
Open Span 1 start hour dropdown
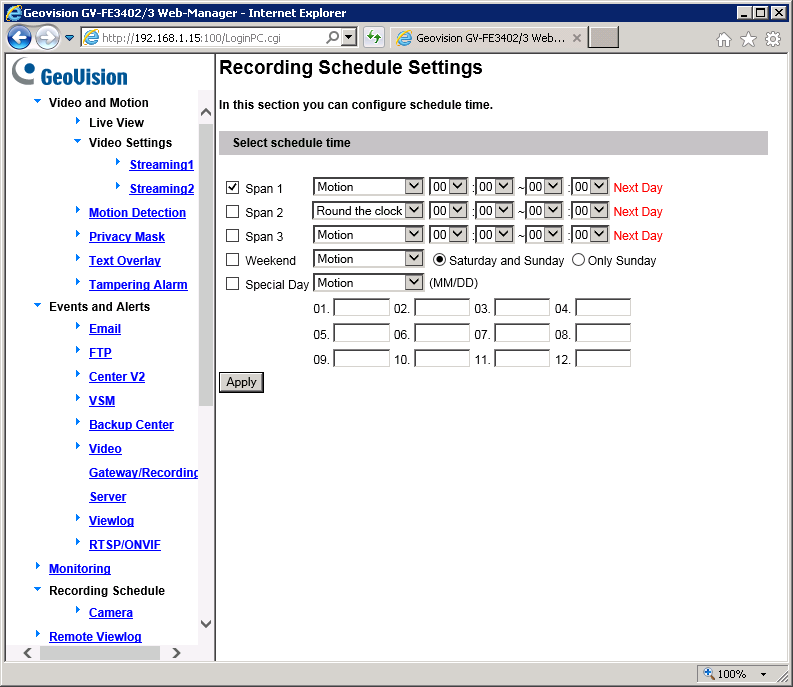coord(448,187)
